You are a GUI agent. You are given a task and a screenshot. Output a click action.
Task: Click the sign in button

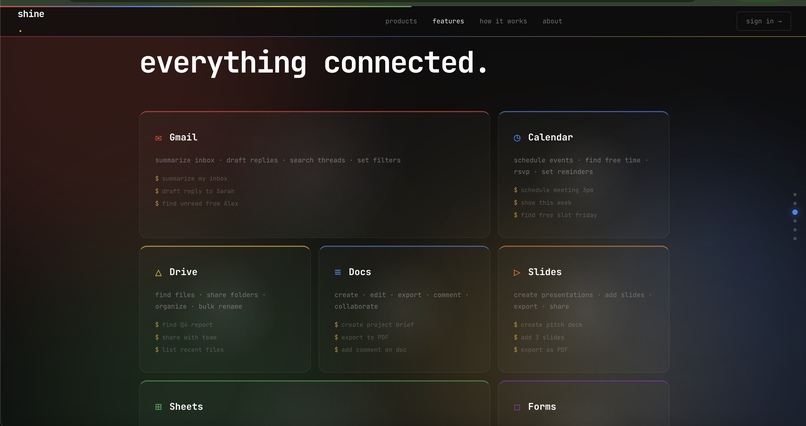pos(764,21)
